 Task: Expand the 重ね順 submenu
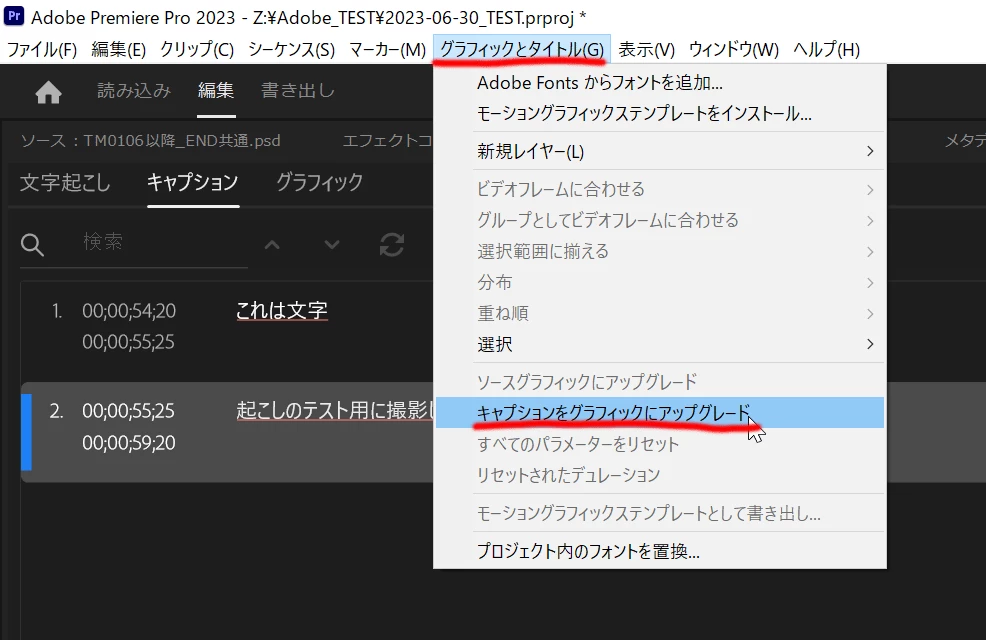660,313
